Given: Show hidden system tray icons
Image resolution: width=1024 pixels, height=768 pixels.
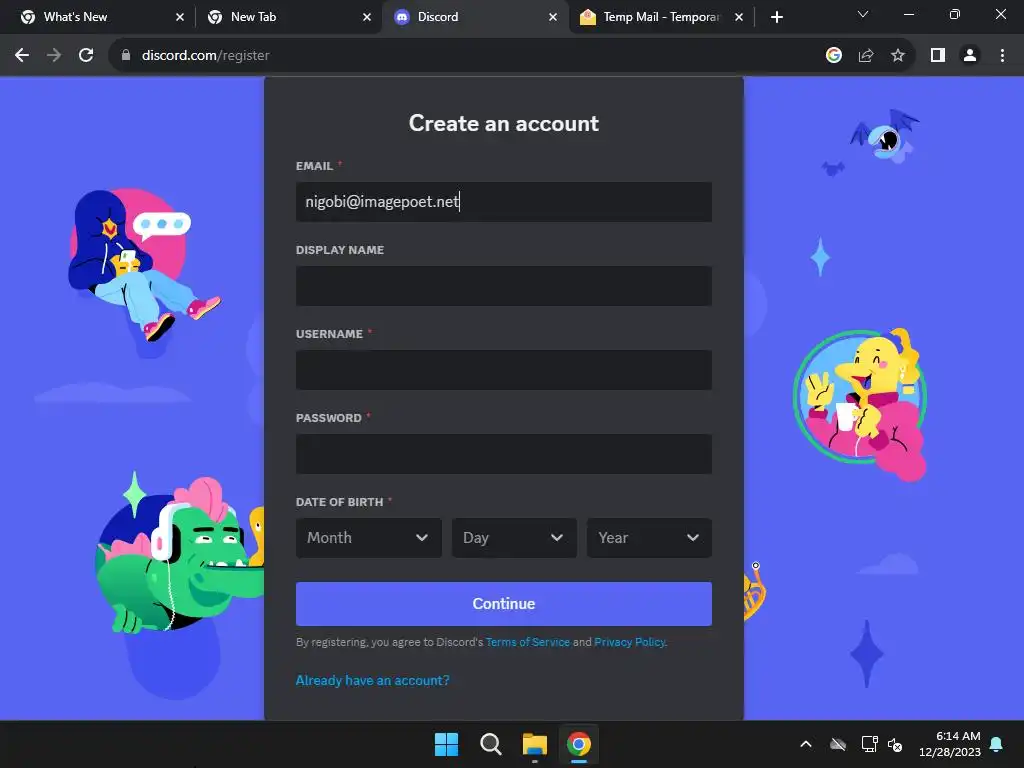Looking at the screenshot, I should click(806, 744).
